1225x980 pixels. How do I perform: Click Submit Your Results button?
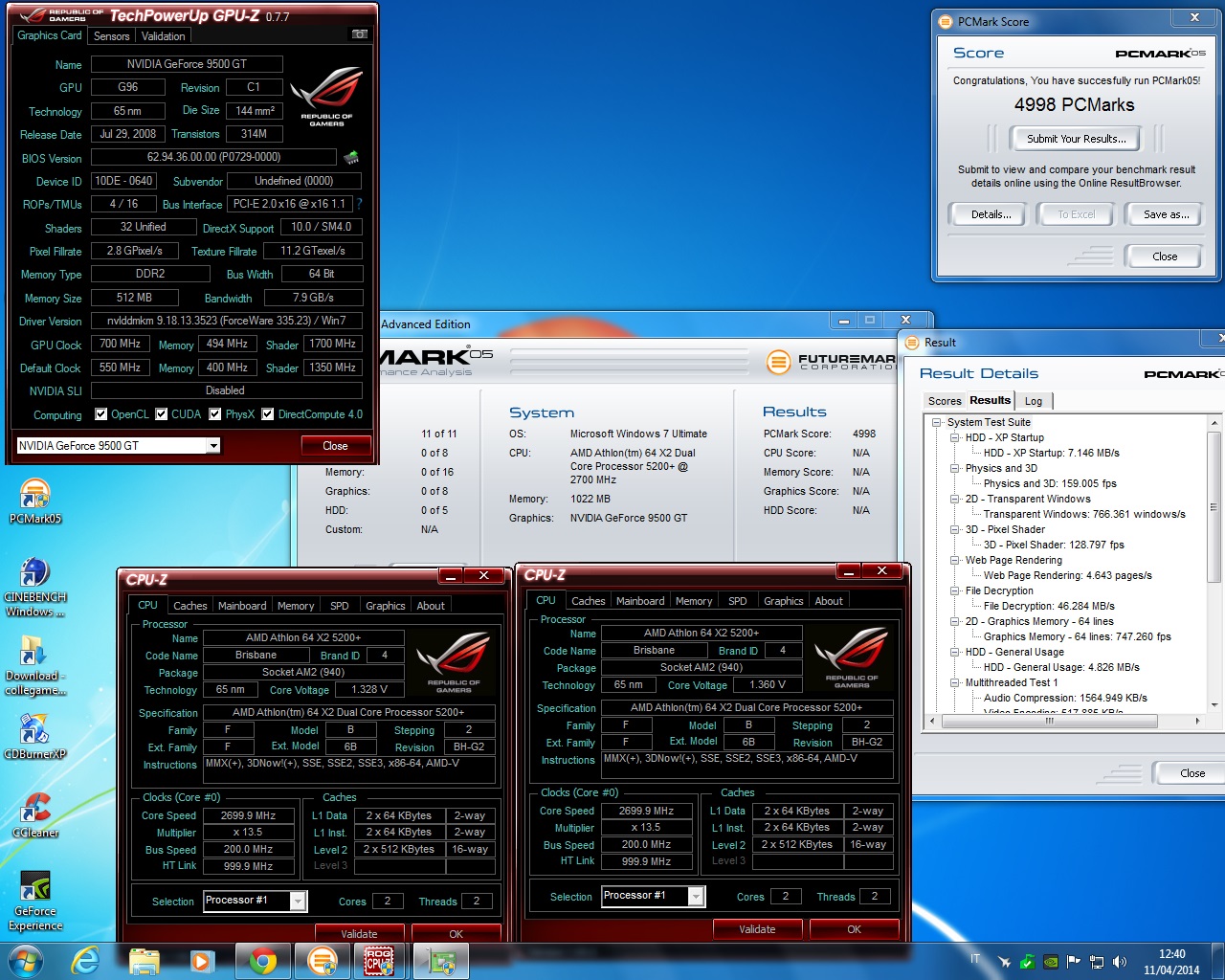1076,139
